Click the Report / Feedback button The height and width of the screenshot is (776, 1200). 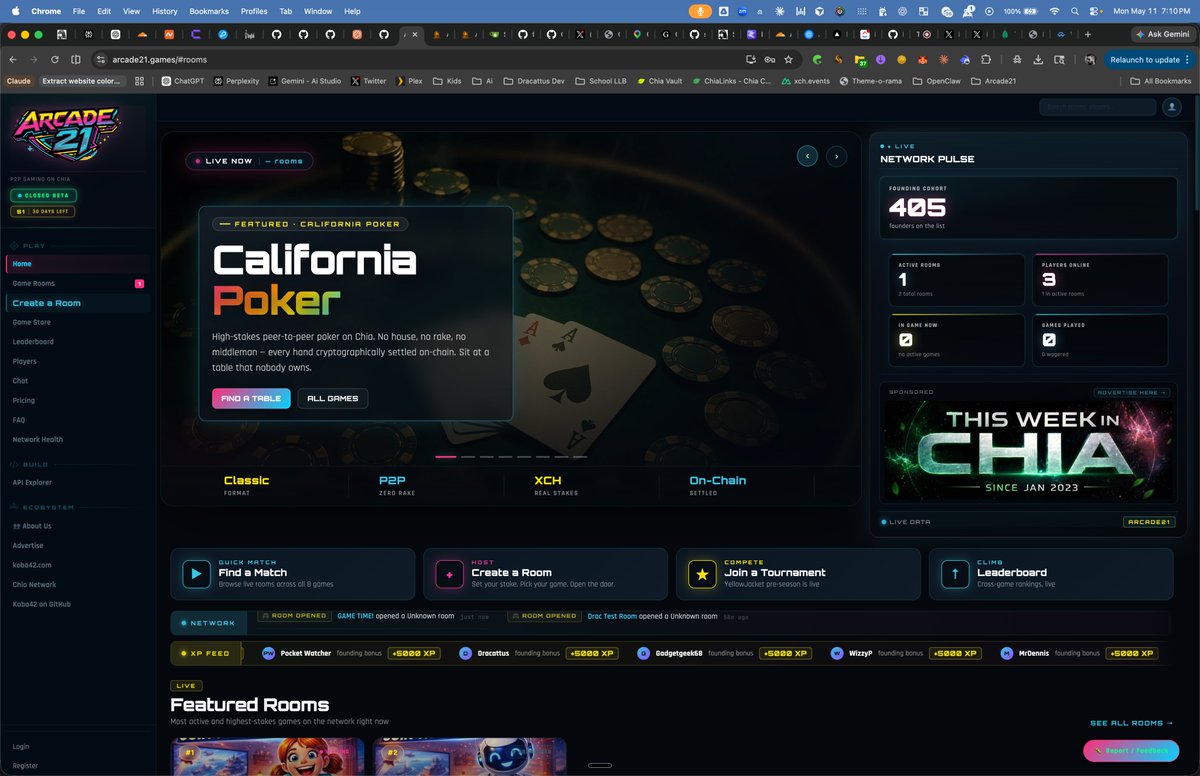1131,750
